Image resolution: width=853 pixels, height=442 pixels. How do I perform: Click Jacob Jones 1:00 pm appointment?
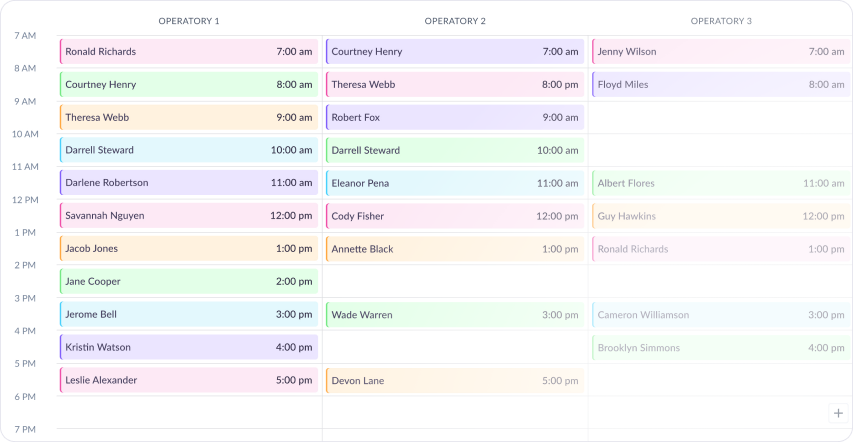coord(188,249)
